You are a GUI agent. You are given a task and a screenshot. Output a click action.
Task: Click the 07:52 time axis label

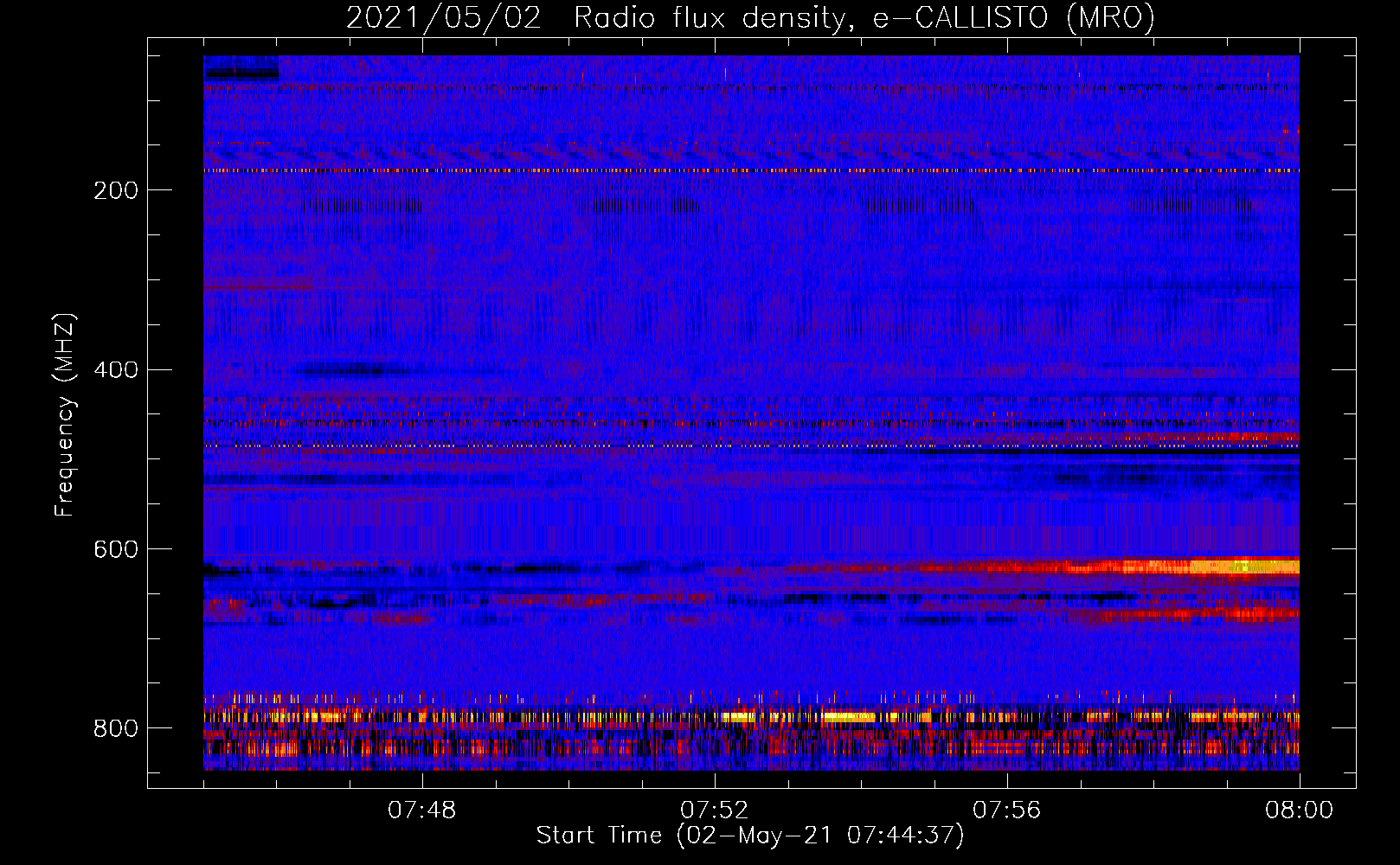(x=714, y=811)
